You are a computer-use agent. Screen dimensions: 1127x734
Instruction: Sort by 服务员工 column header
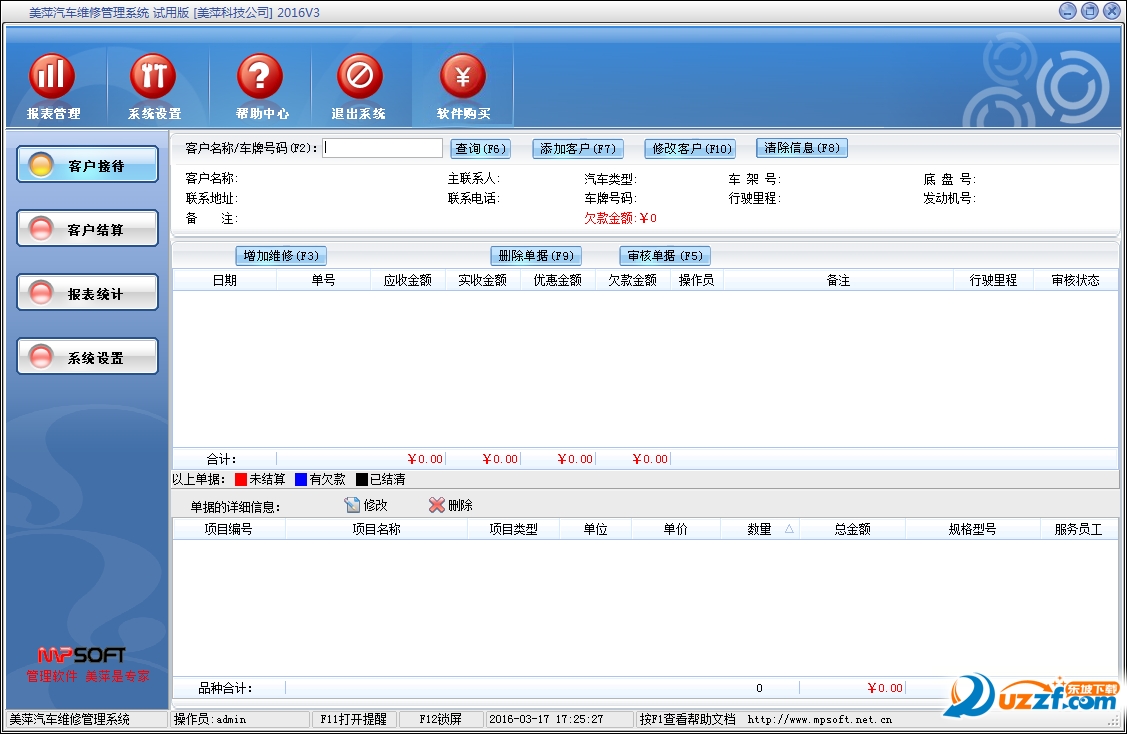tap(1078, 529)
